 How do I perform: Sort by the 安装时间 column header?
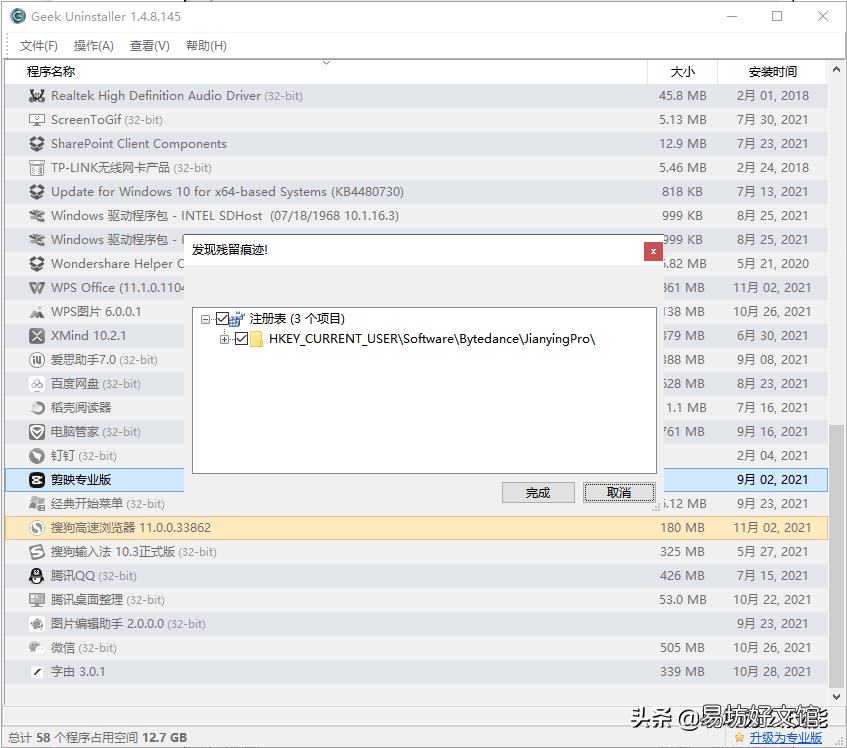pos(772,72)
